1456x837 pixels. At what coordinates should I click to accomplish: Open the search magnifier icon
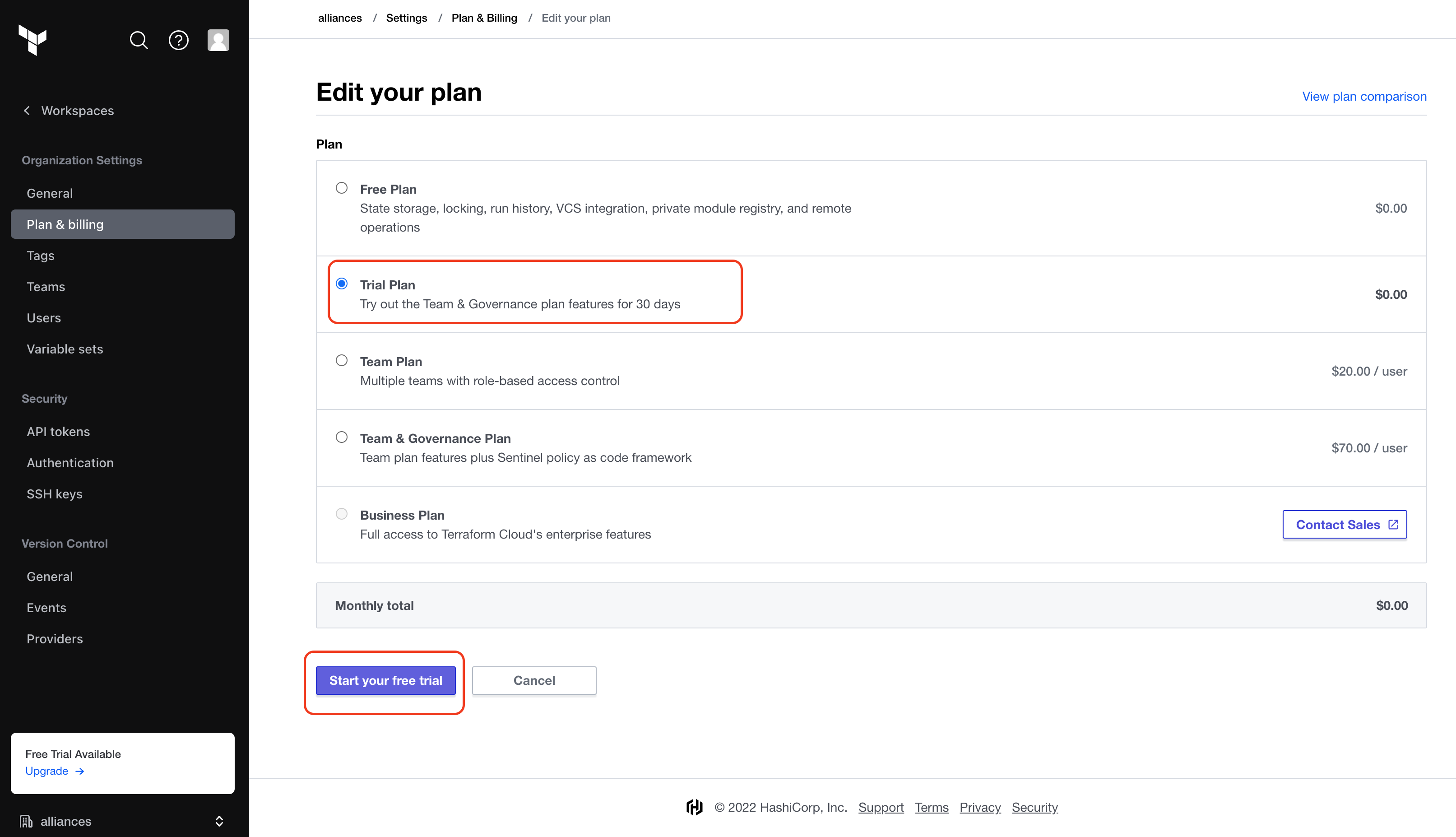pyautogui.click(x=139, y=40)
